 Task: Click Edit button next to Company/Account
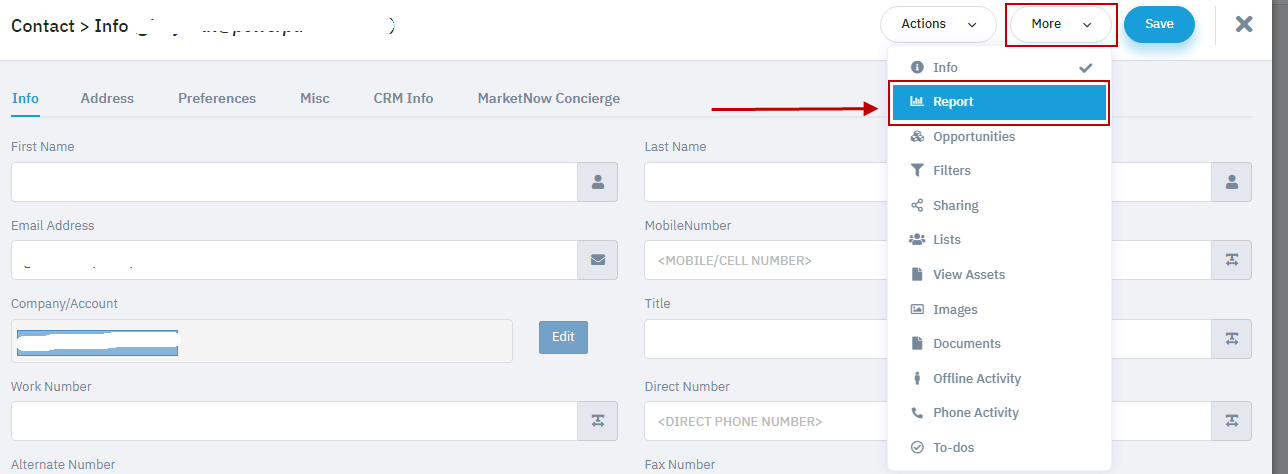pos(563,337)
